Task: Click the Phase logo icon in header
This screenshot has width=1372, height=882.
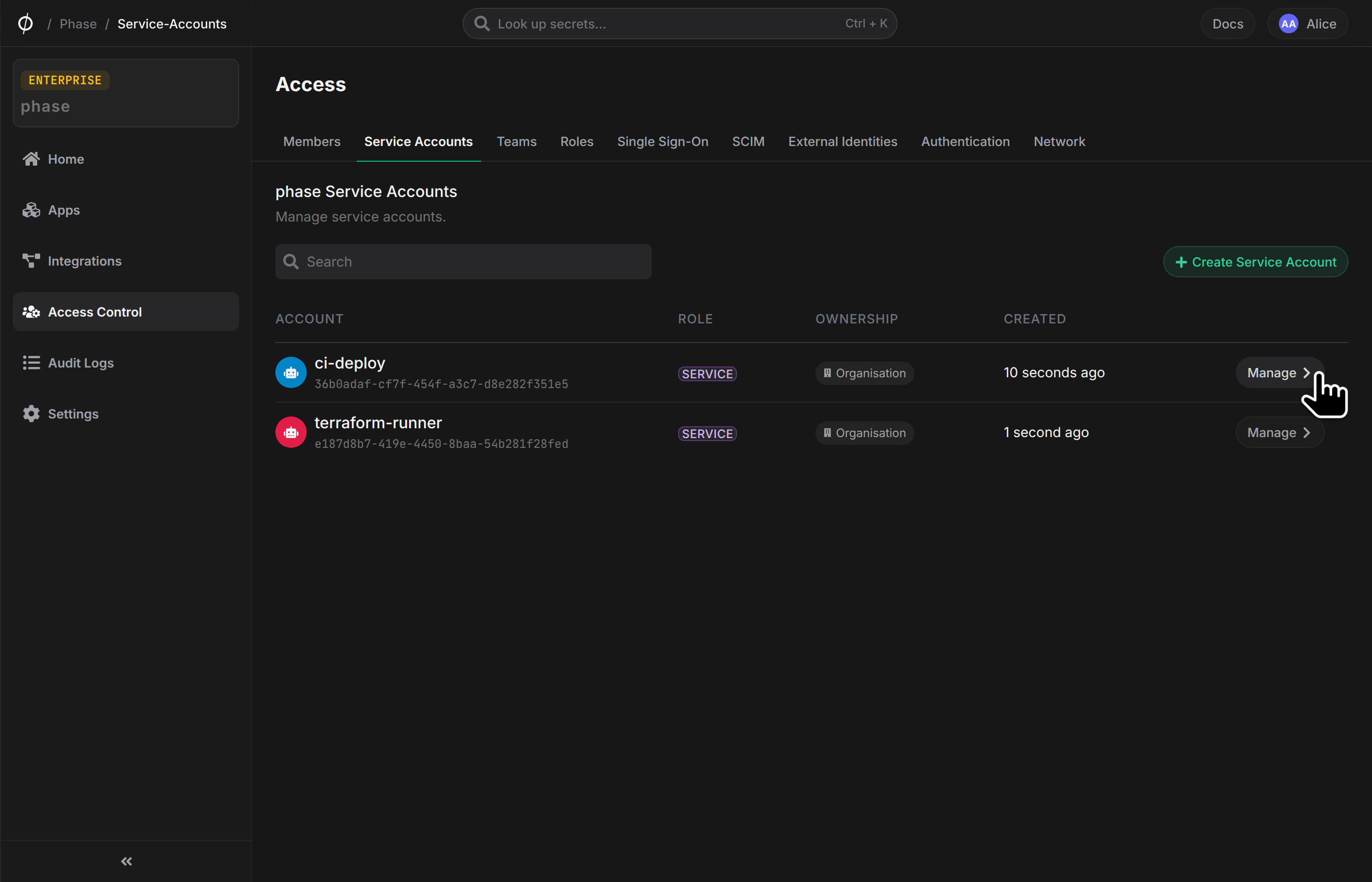Action: (x=25, y=24)
